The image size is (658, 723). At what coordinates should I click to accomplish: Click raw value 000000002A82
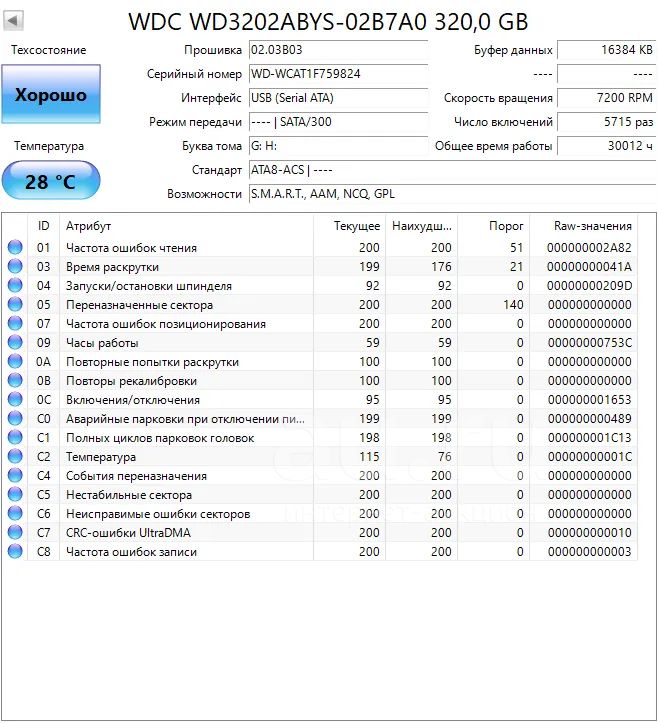(x=589, y=248)
